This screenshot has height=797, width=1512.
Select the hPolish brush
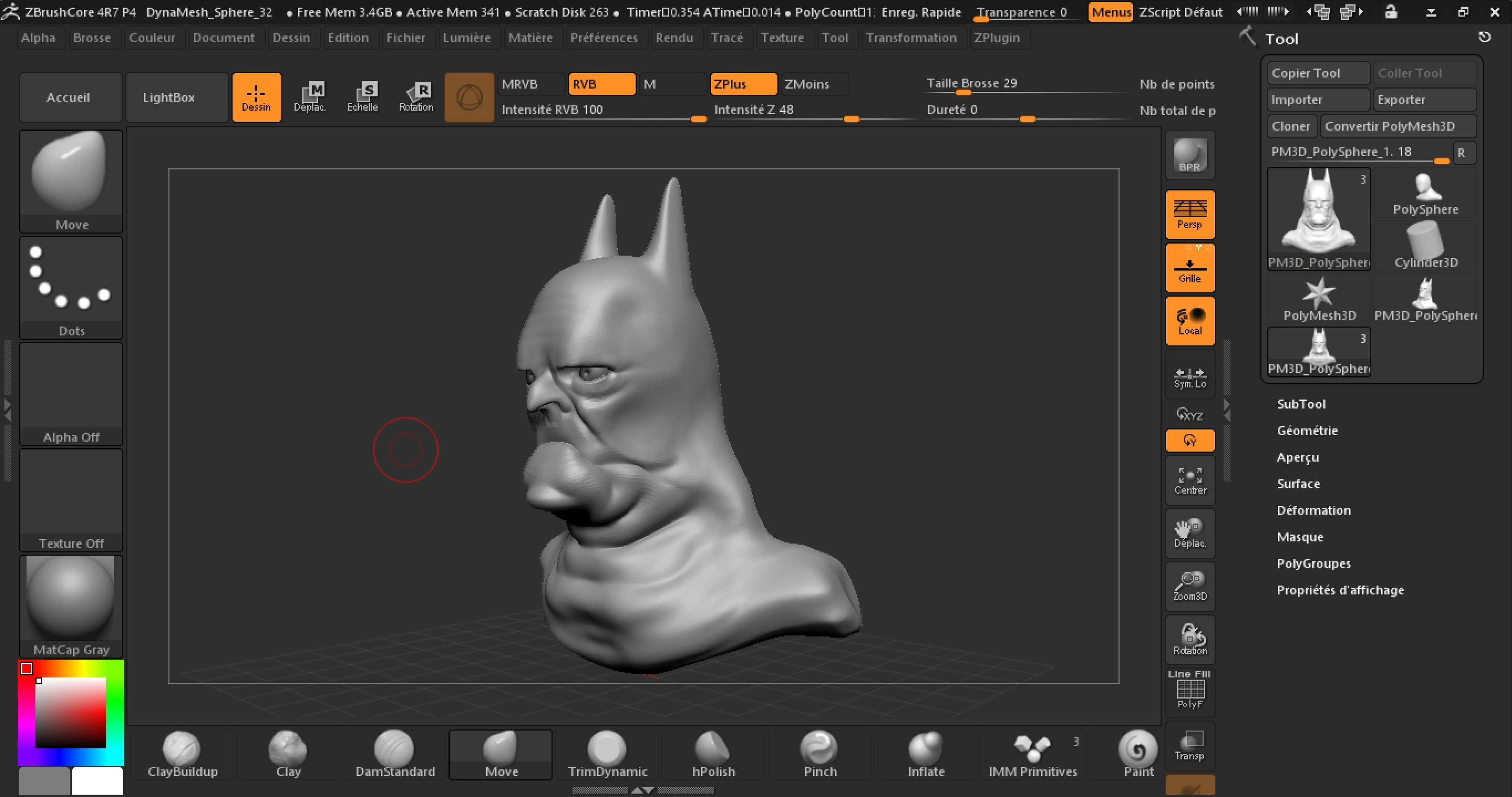coord(713,755)
